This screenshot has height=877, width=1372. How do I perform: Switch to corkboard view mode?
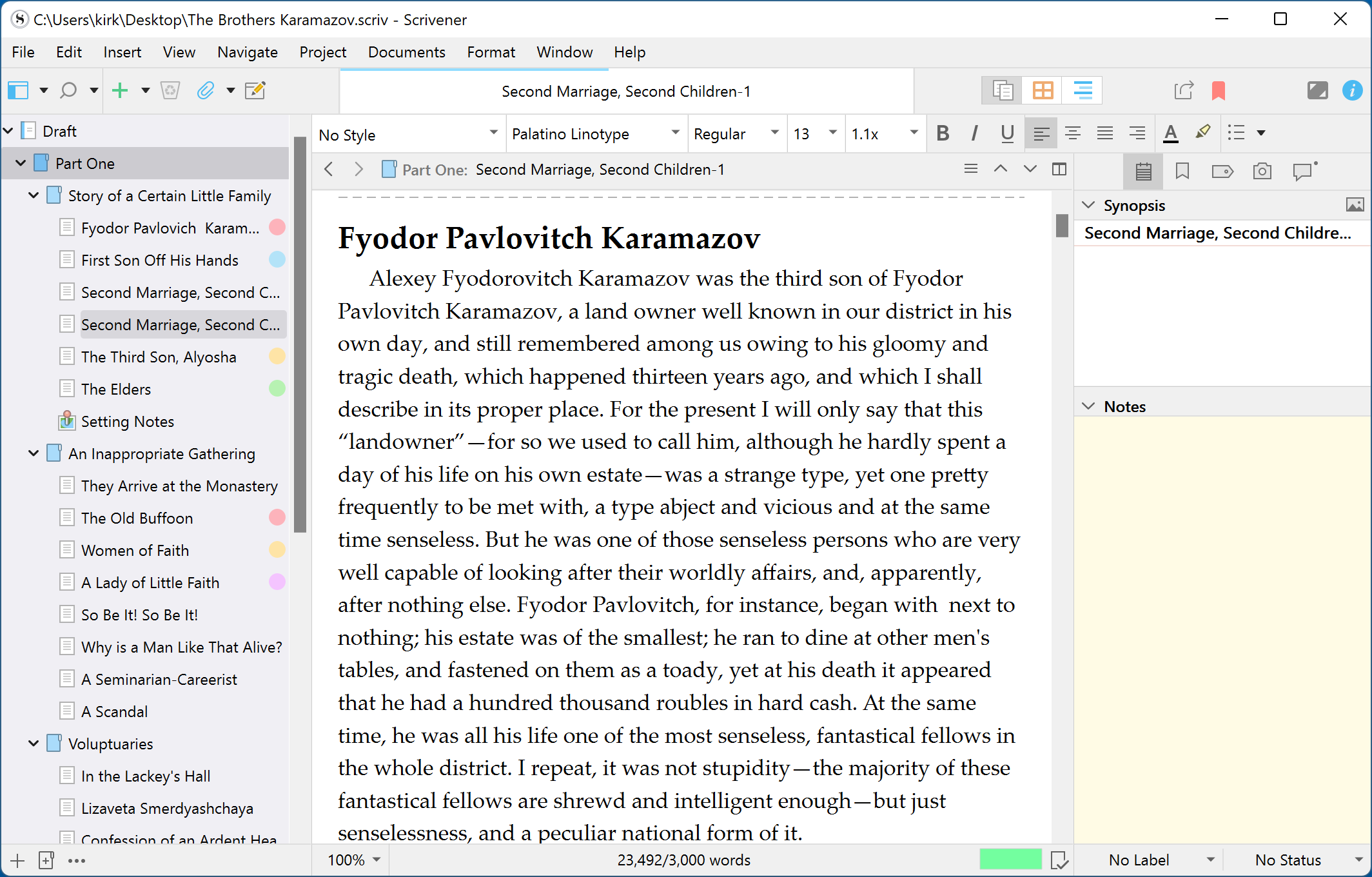point(1043,90)
